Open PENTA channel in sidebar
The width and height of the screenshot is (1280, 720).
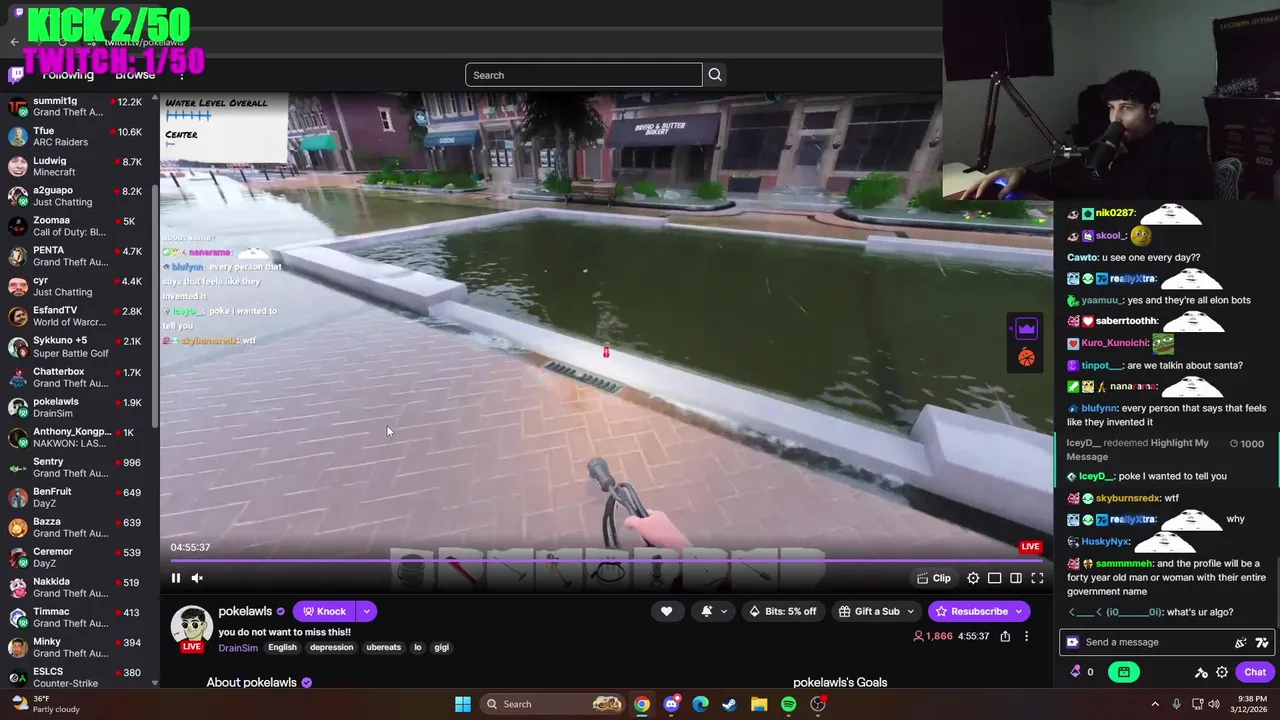(76, 256)
